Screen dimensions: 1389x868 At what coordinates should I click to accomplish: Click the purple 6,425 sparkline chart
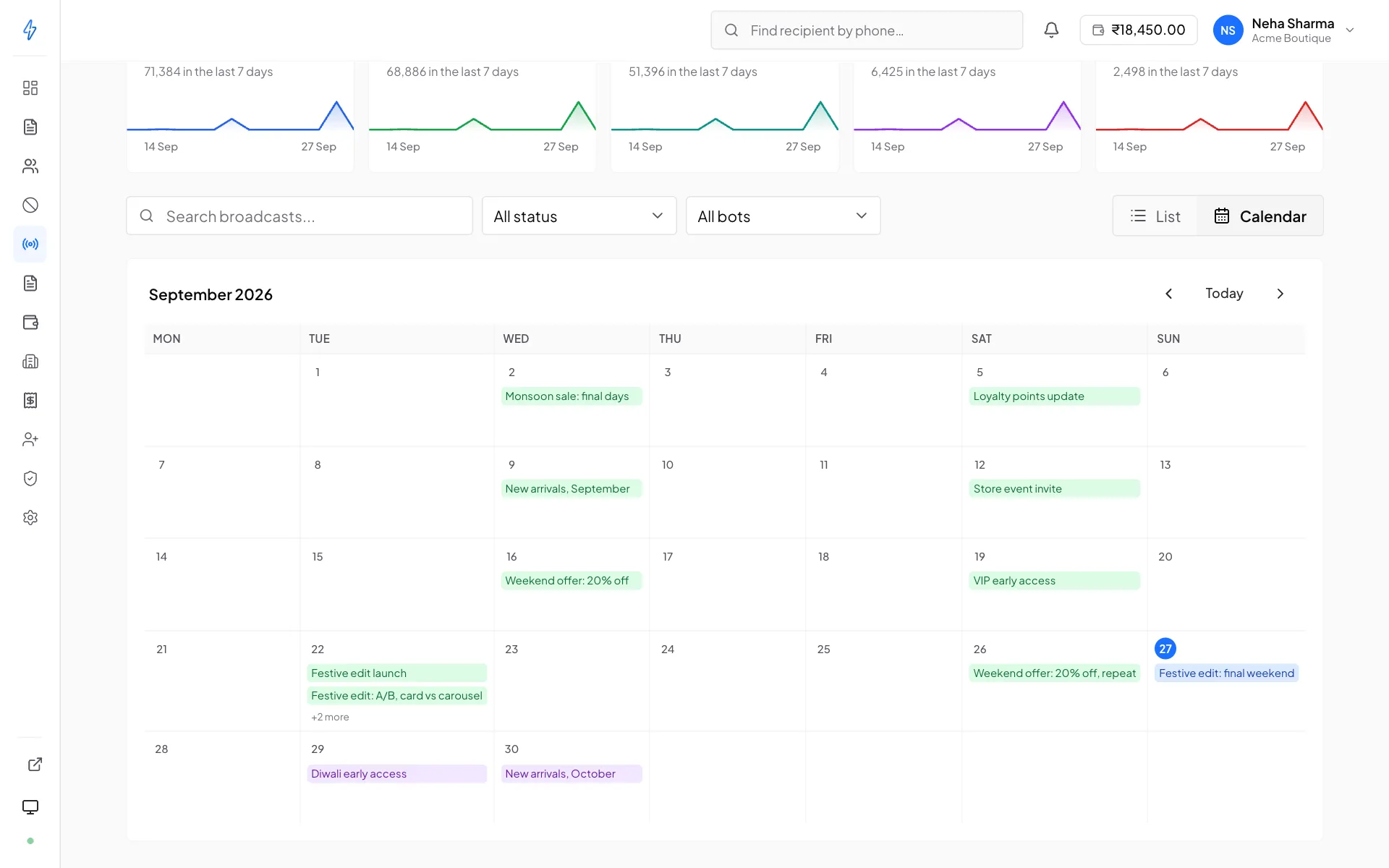967,116
